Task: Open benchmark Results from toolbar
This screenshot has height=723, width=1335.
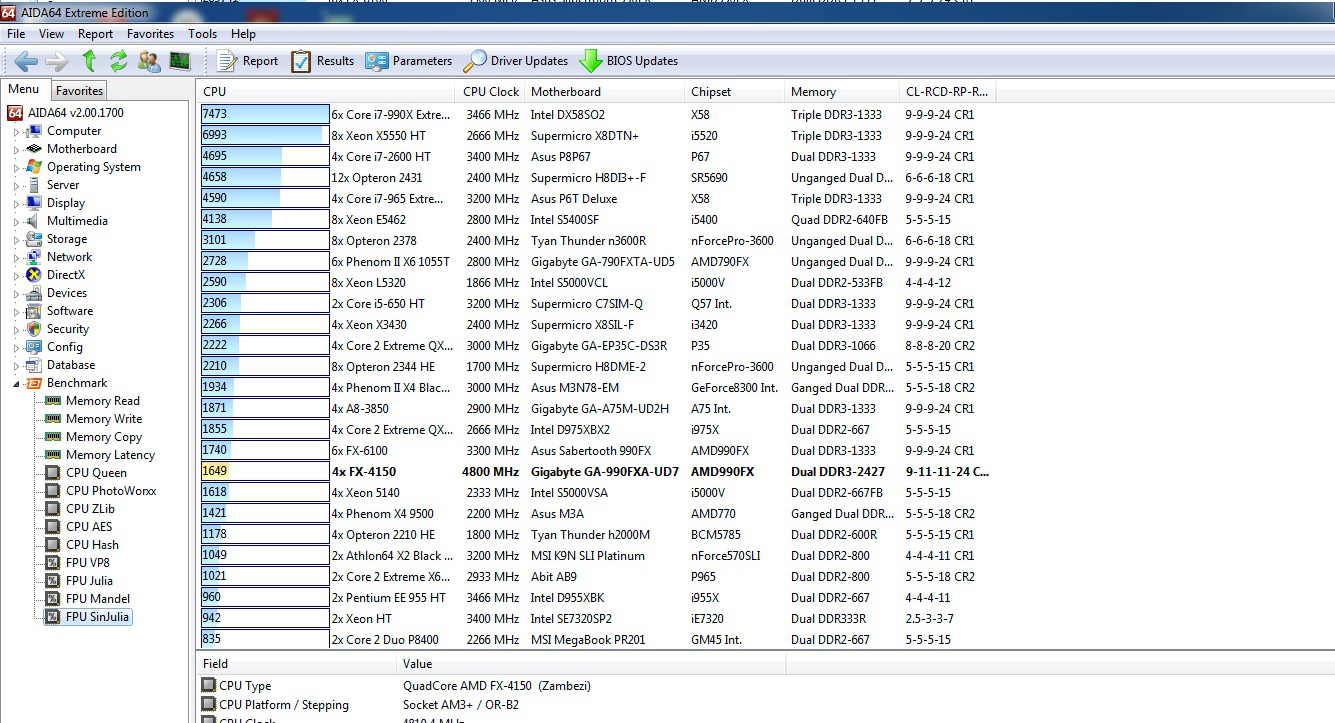Action: [x=322, y=61]
